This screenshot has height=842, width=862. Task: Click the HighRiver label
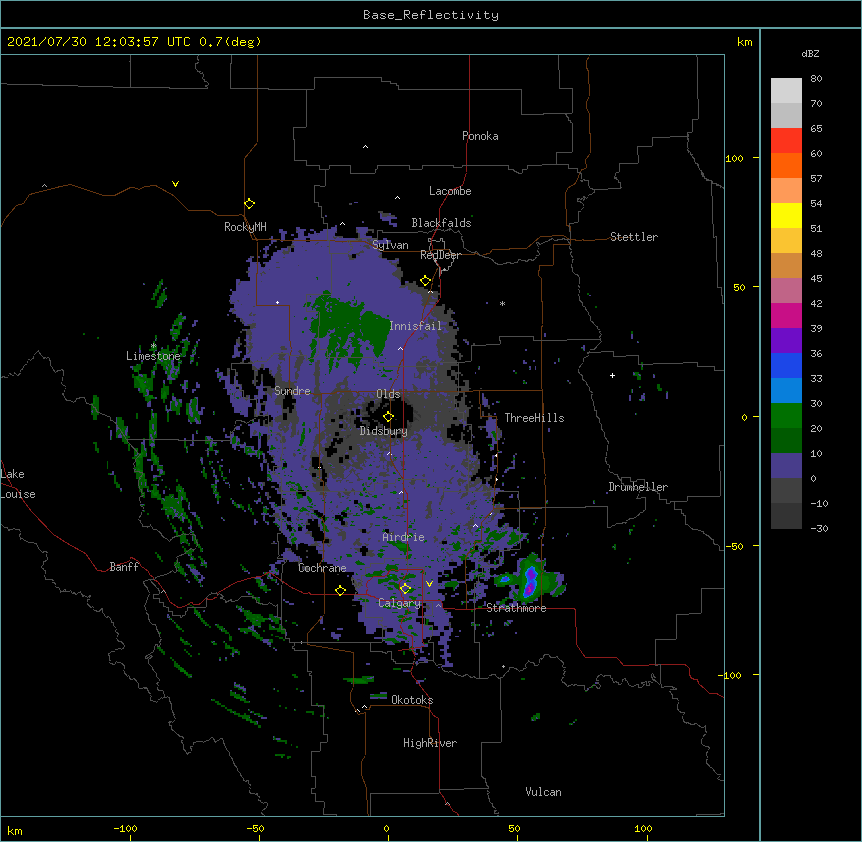[430, 743]
